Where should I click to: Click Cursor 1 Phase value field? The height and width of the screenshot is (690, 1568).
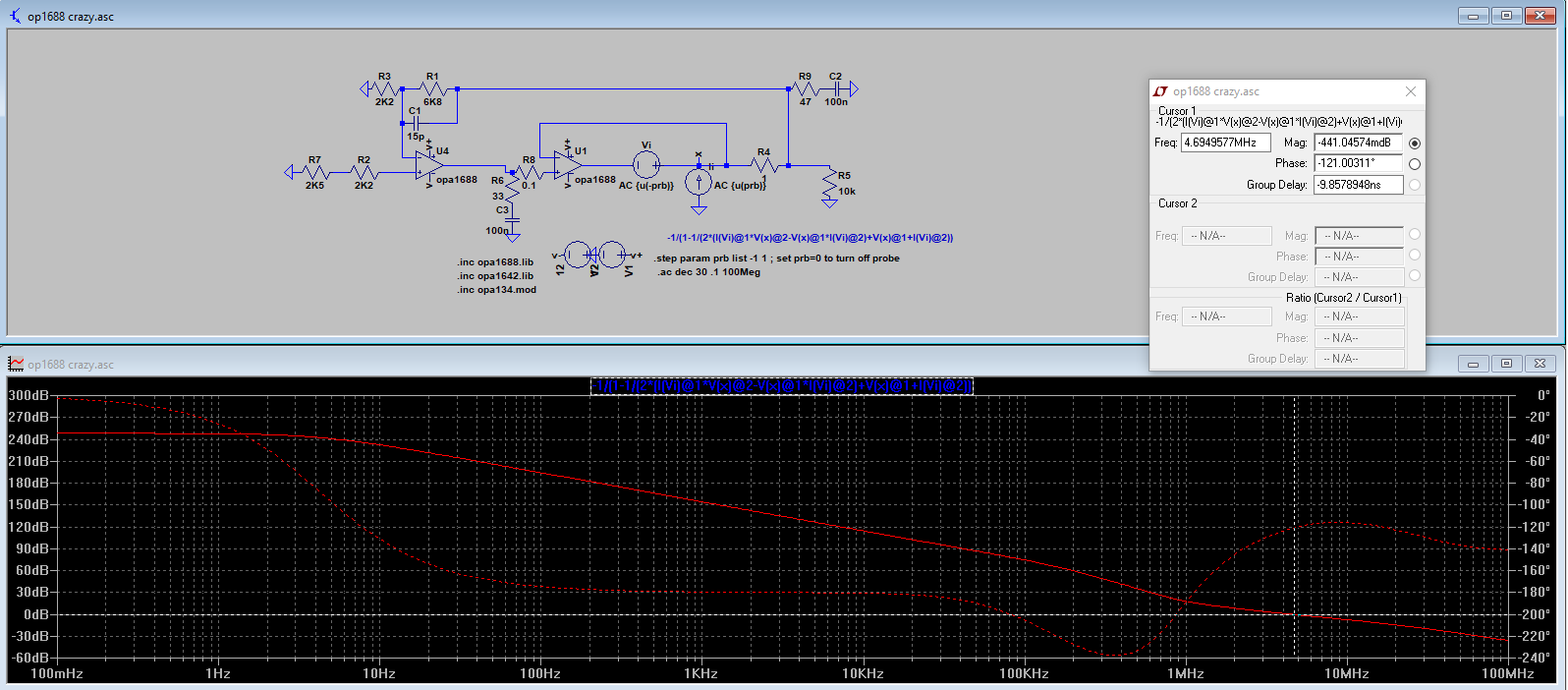[1359, 163]
